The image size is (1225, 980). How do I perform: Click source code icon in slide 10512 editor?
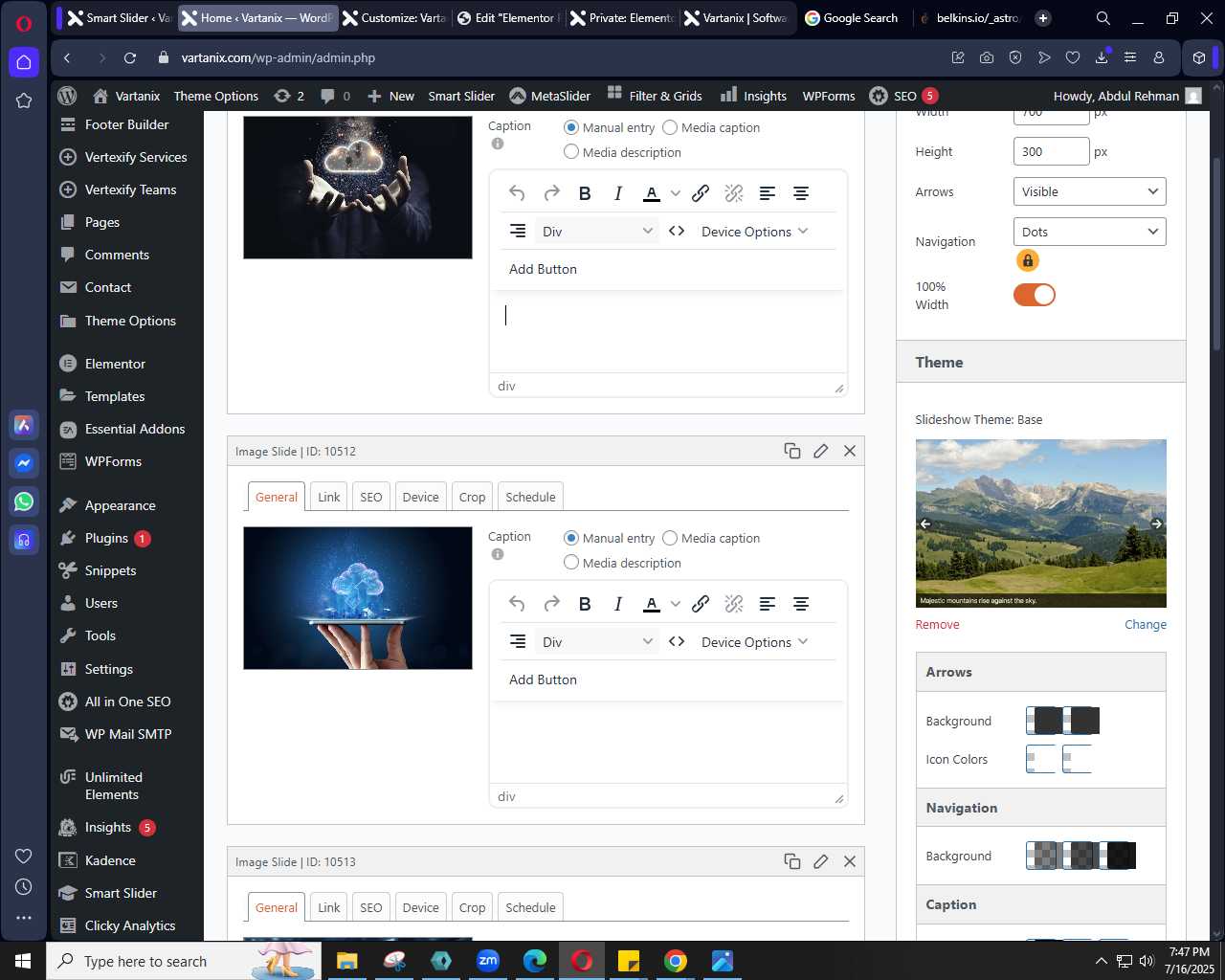[677, 641]
